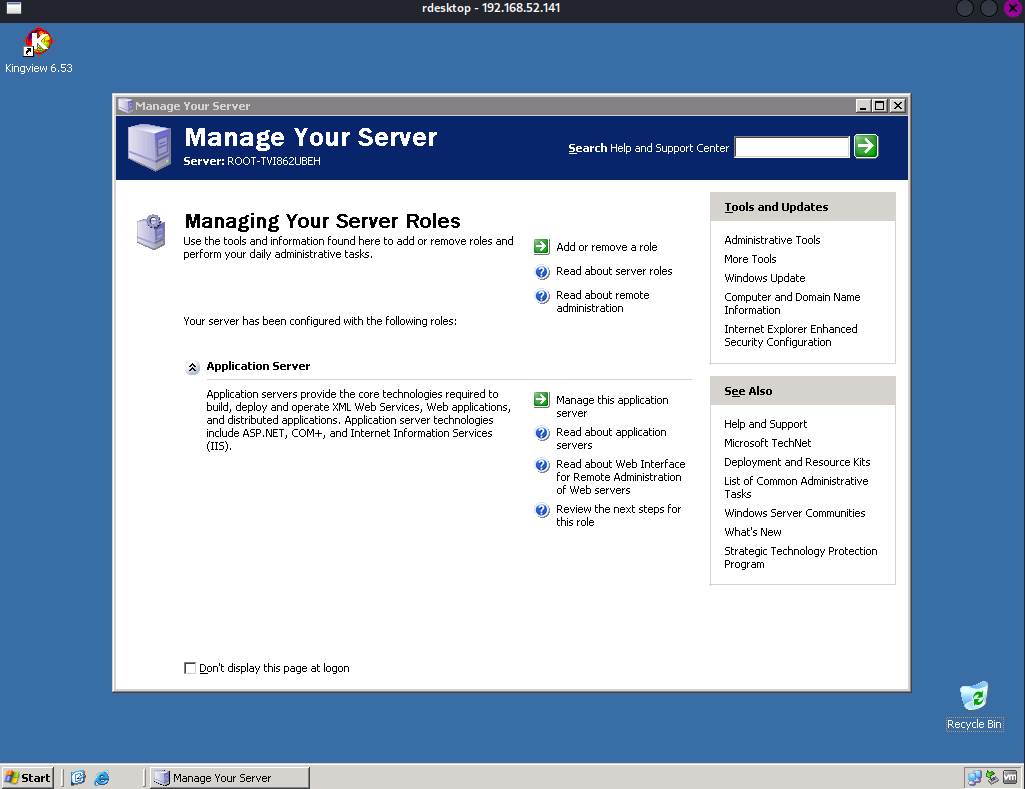Screen dimensions: 1025x789
Task: Open the Start menu
Action: pos(27,778)
